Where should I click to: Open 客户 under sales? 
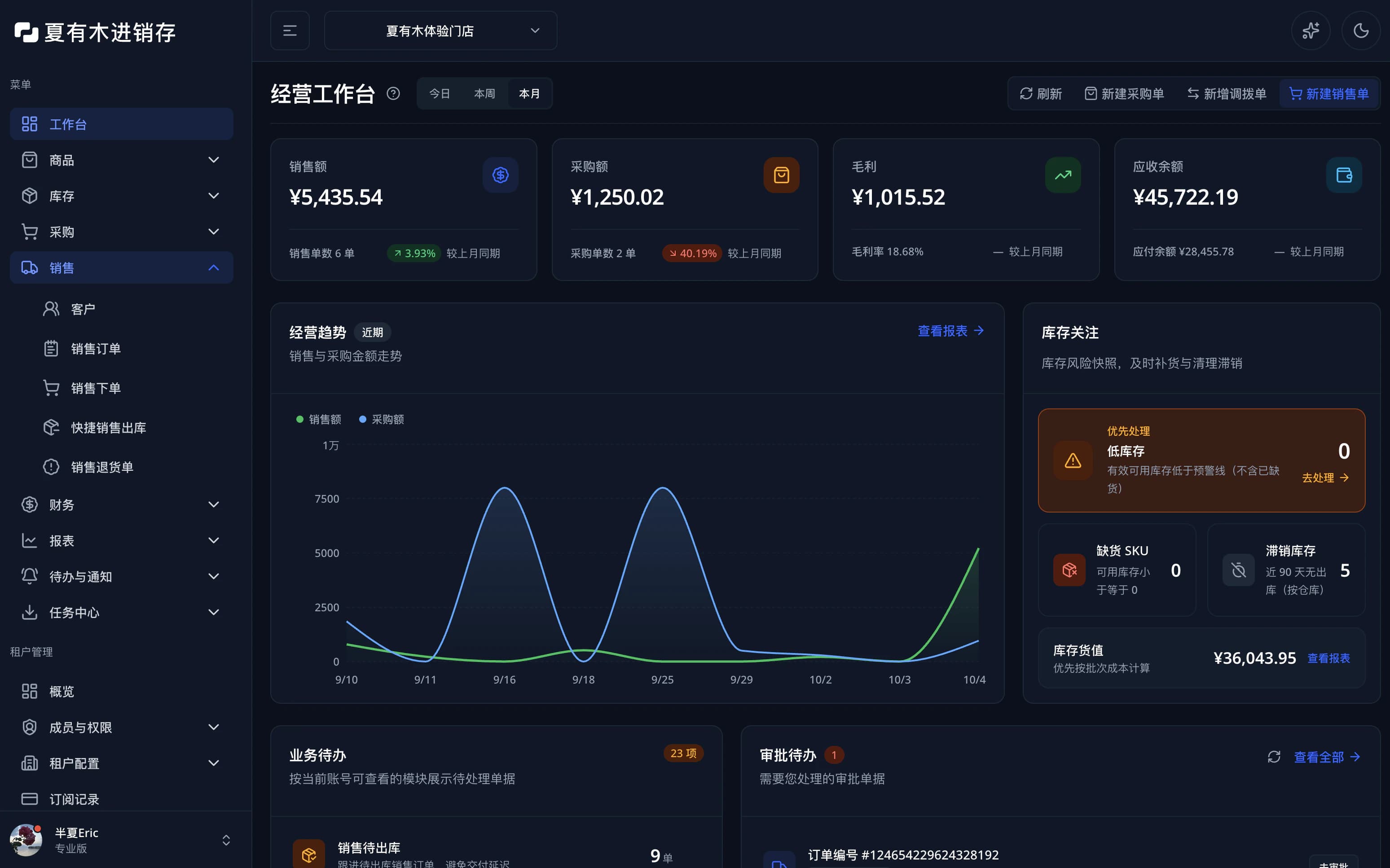point(132,309)
